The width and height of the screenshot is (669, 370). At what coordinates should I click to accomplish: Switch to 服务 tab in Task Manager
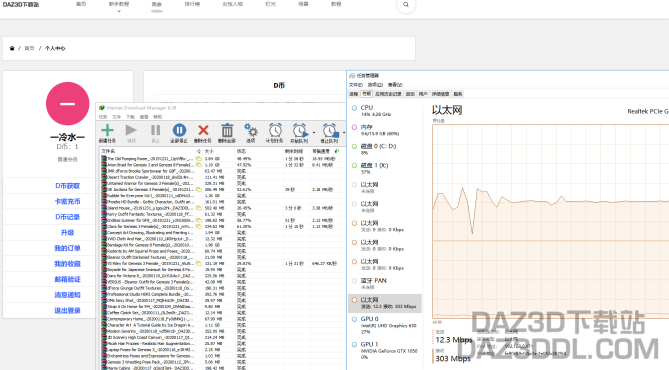[458, 94]
